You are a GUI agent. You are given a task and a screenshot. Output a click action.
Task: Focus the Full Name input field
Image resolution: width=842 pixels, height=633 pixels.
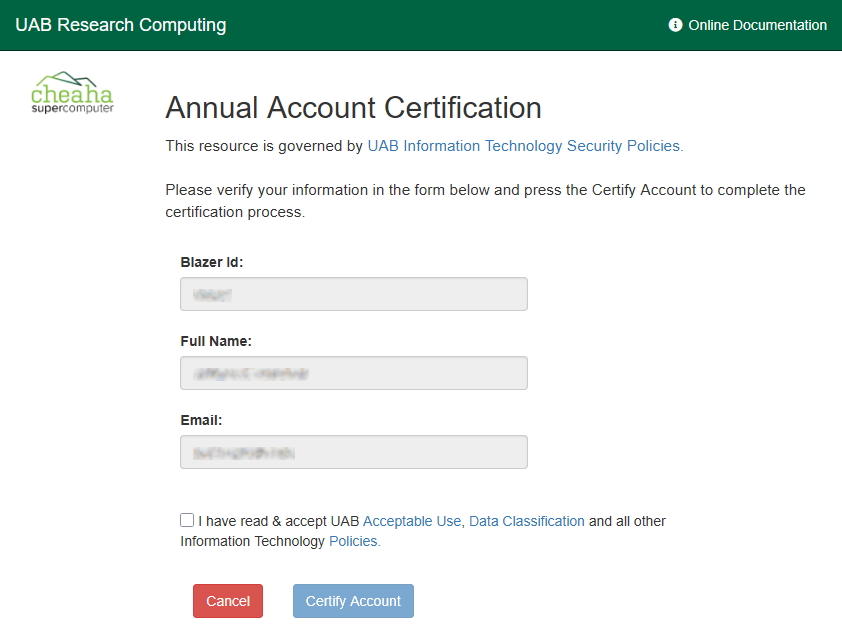(x=353, y=373)
